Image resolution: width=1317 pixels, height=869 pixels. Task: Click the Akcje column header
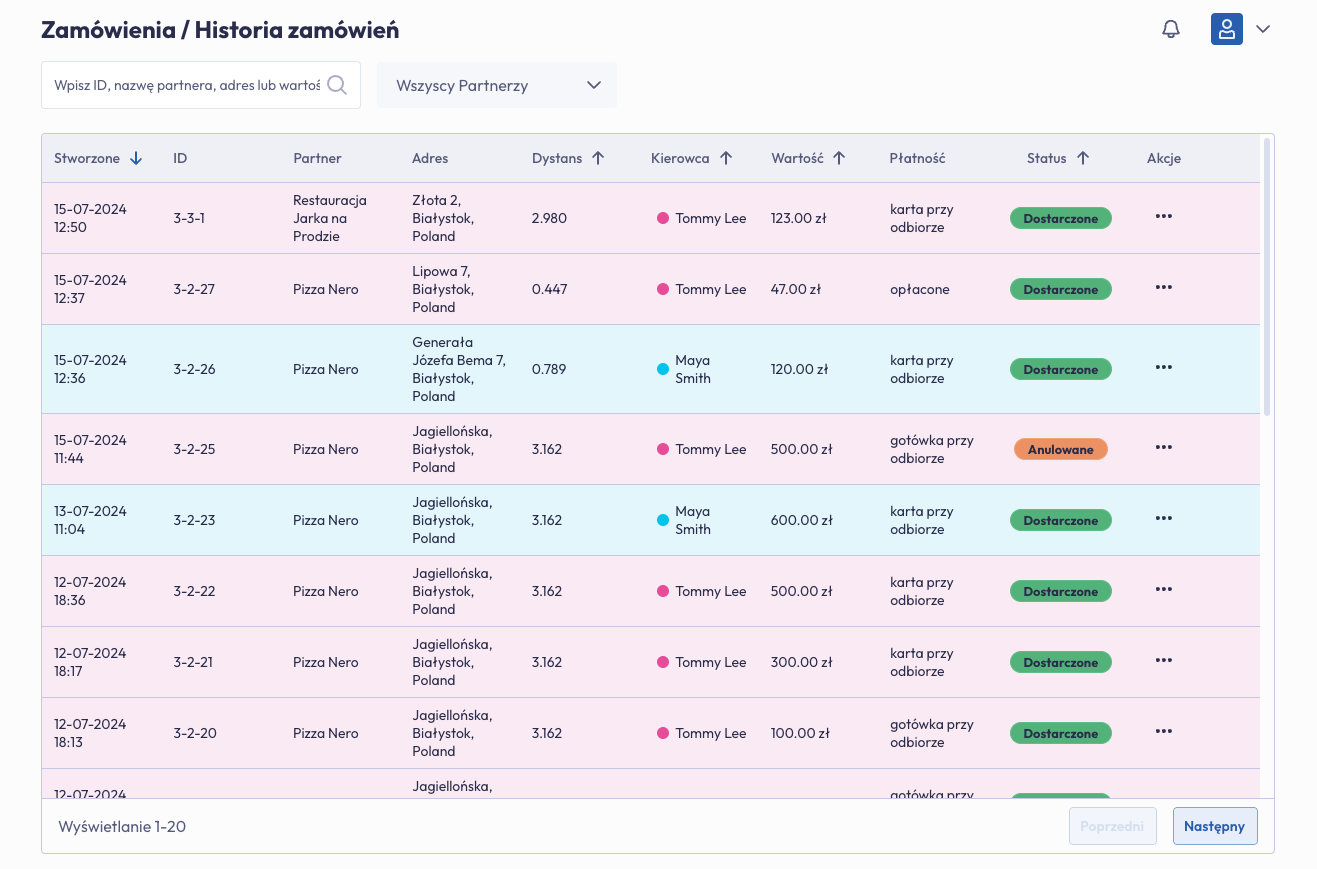[1164, 158]
